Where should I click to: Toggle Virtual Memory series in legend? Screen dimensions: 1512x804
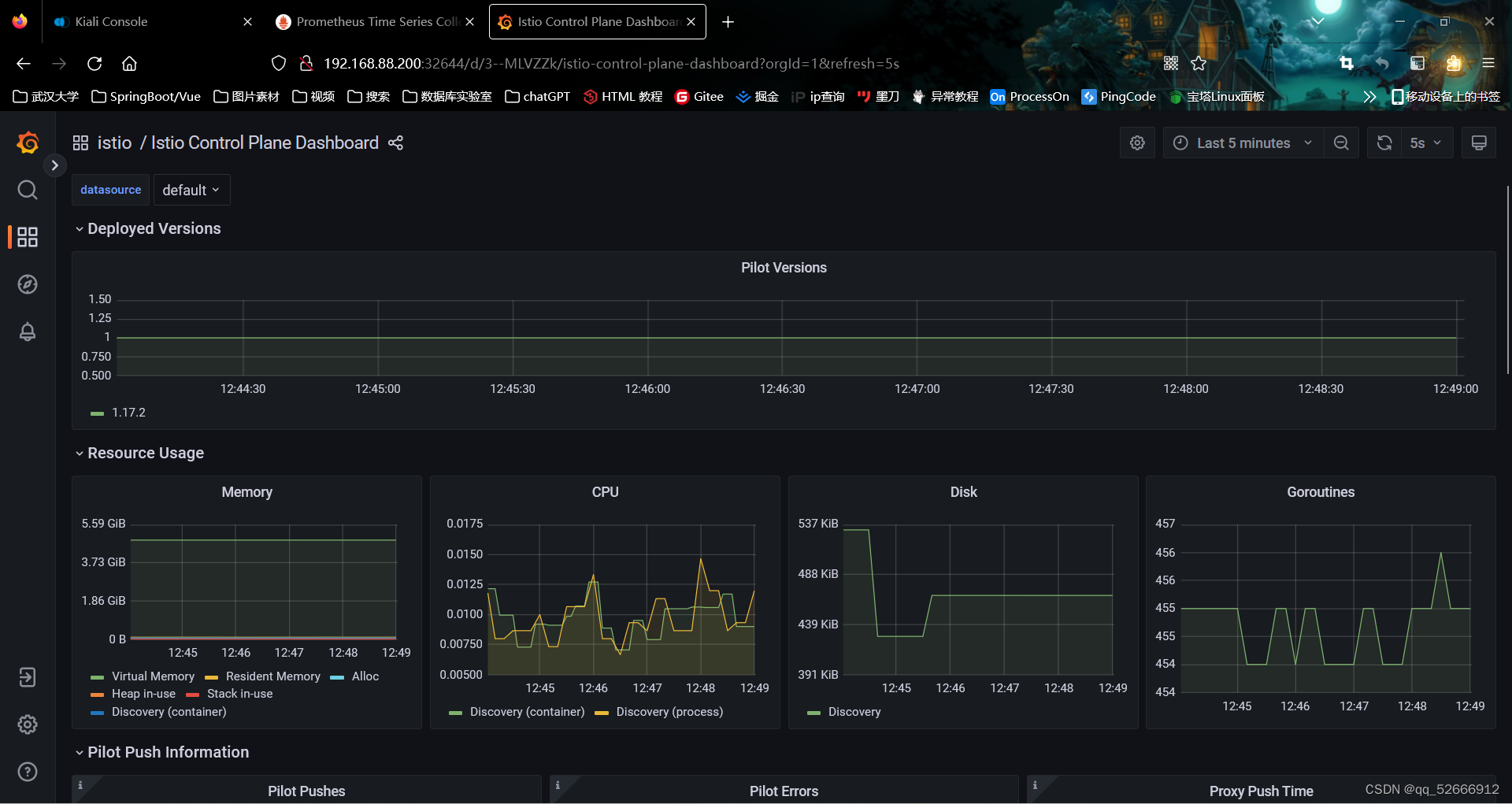pyautogui.click(x=153, y=676)
